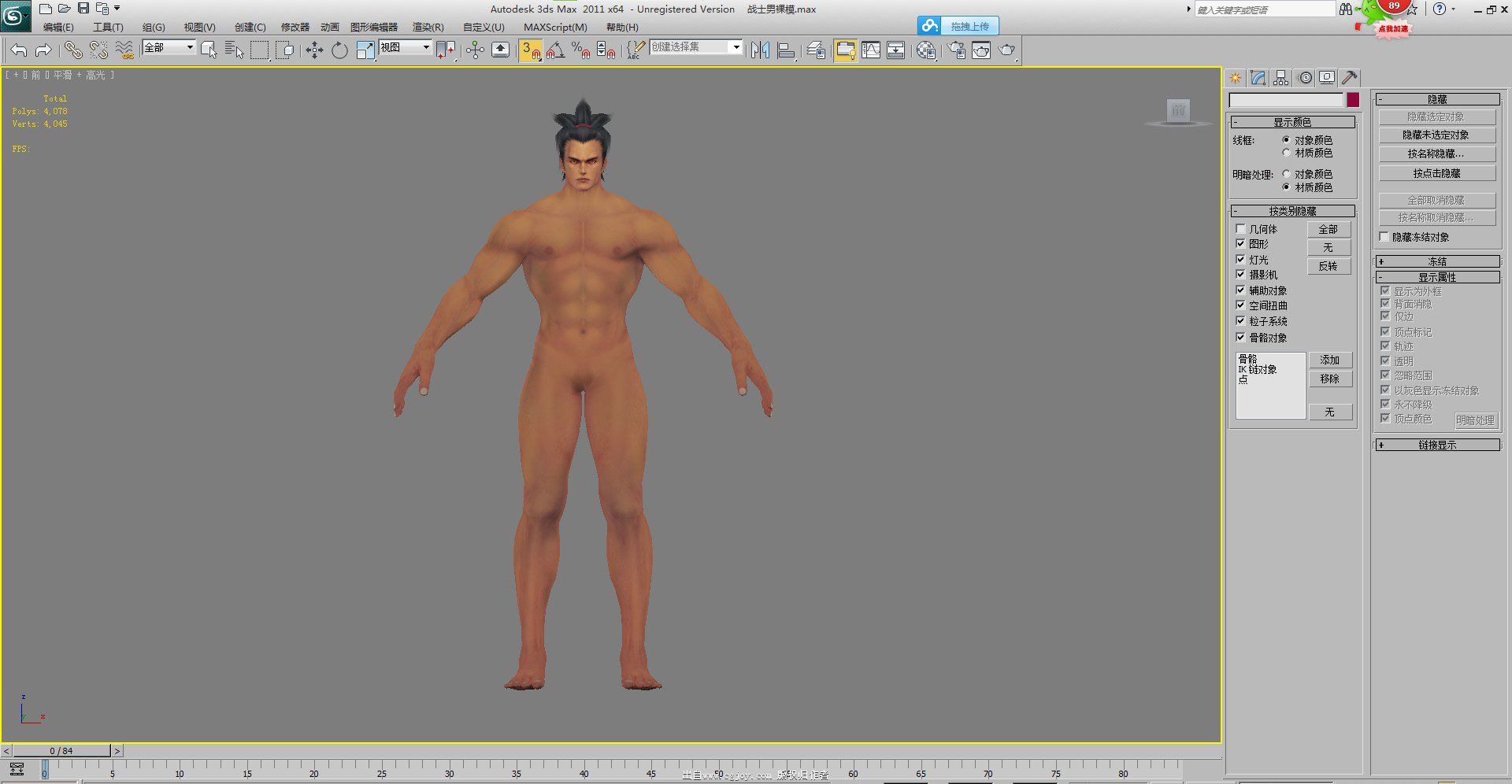Viewport: 1512px width, 784px height.
Task: Switch to the Utilities hammer tab
Action: tap(1350, 77)
